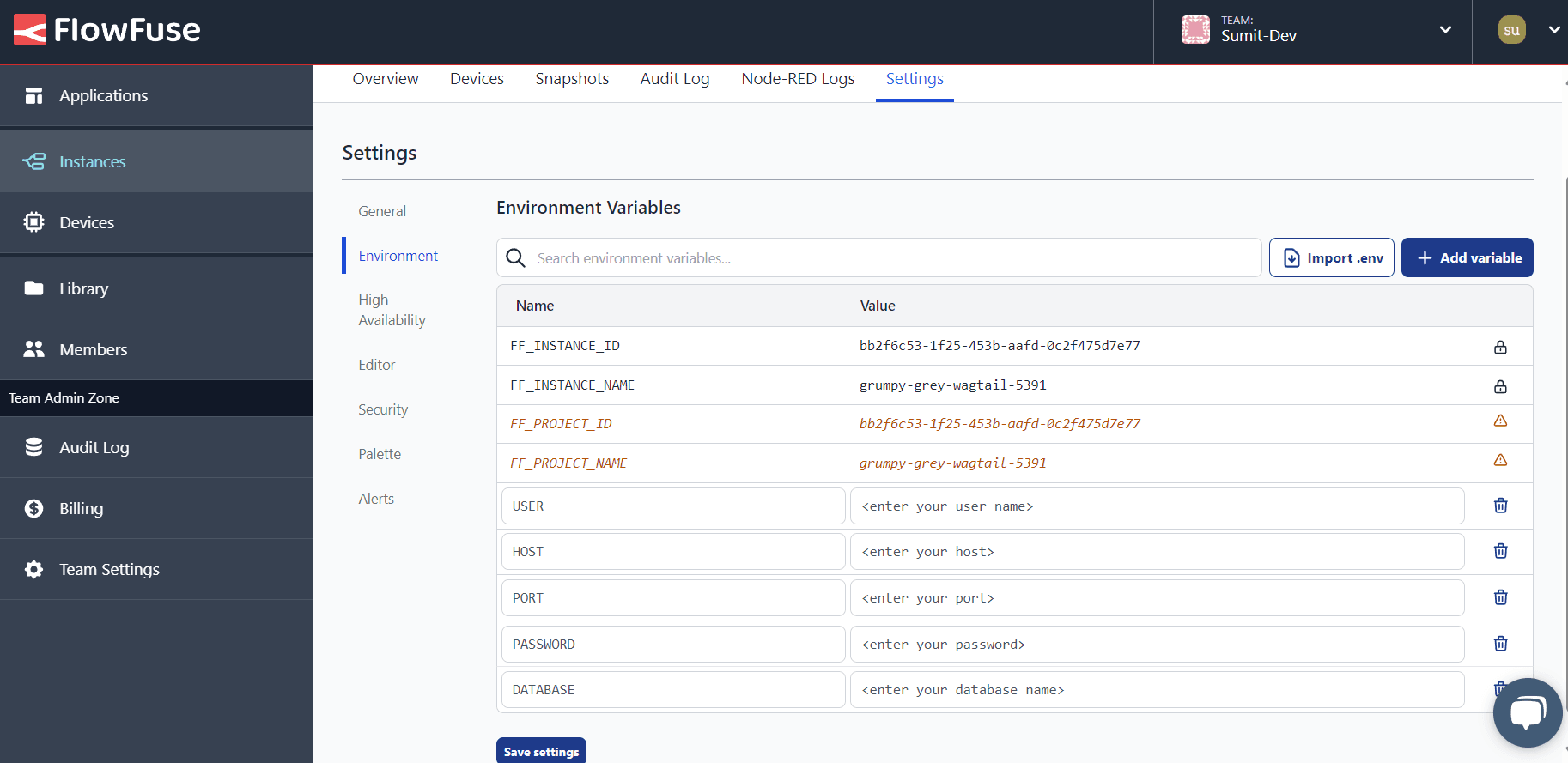Click the search environment variables field
Viewport: 1568px width, 763px height.
(893, 258)
